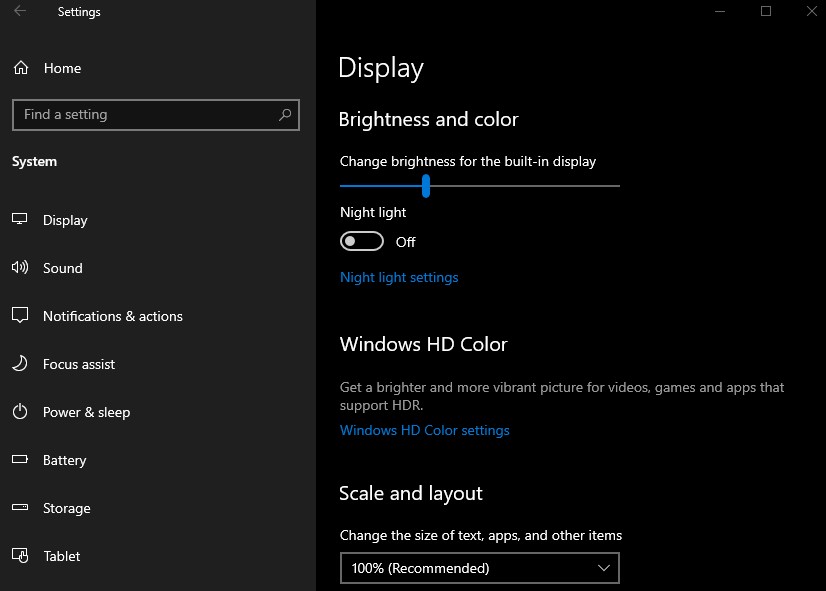The image size is (826, 591).
Task: Click the Sound speaker icon
Action: (20, 267)
